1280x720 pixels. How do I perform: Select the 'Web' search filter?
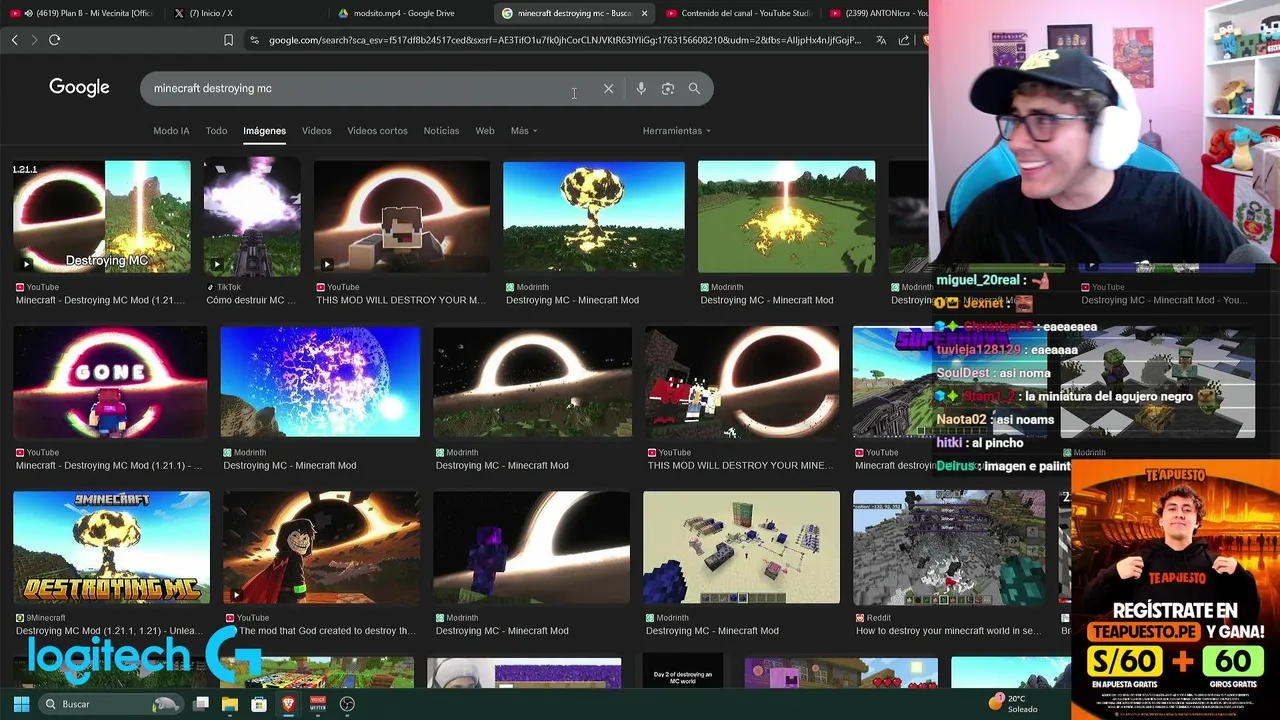coord(485,131)
